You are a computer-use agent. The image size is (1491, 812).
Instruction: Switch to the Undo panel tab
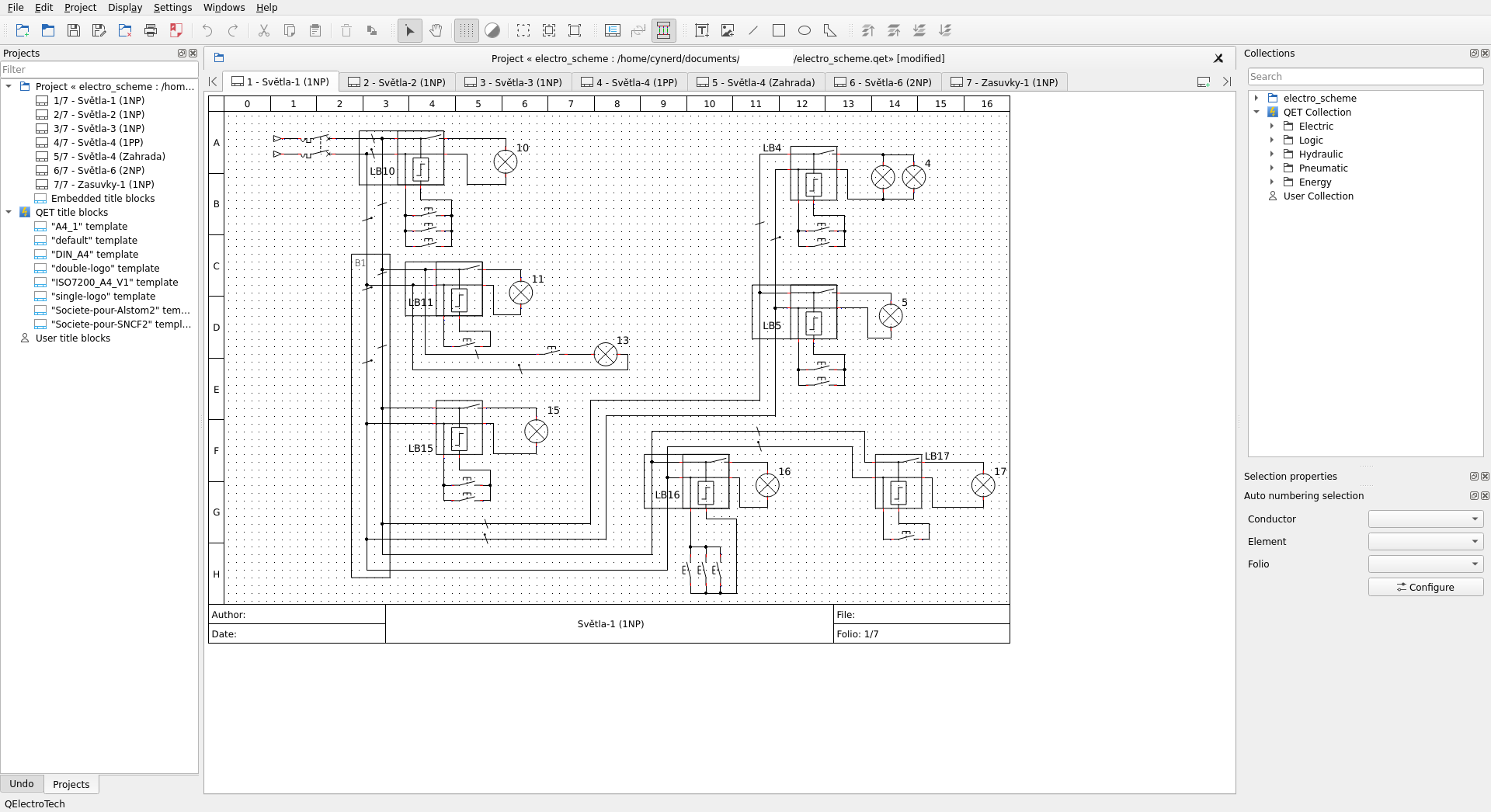[x=22, y=784]
